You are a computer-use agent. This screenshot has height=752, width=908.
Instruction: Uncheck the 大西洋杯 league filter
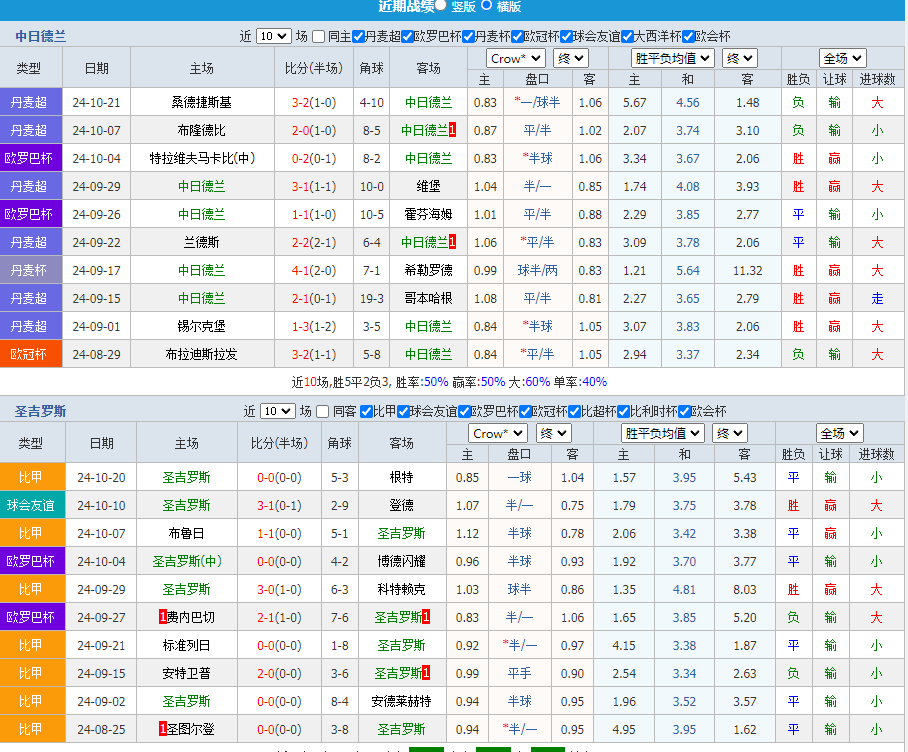[x=627, y=36]
